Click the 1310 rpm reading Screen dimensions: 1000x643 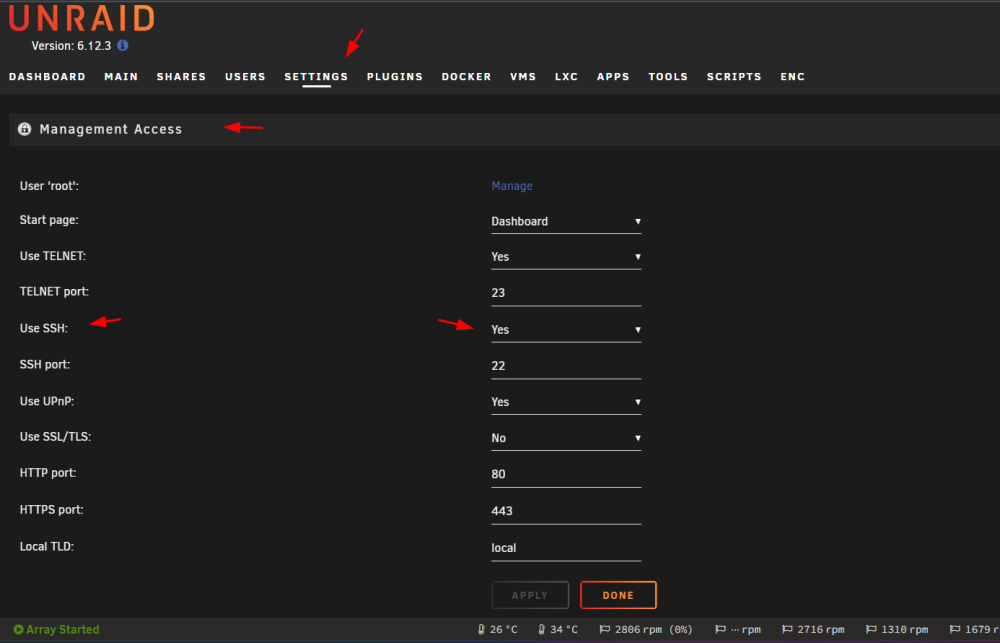(904, 630)
